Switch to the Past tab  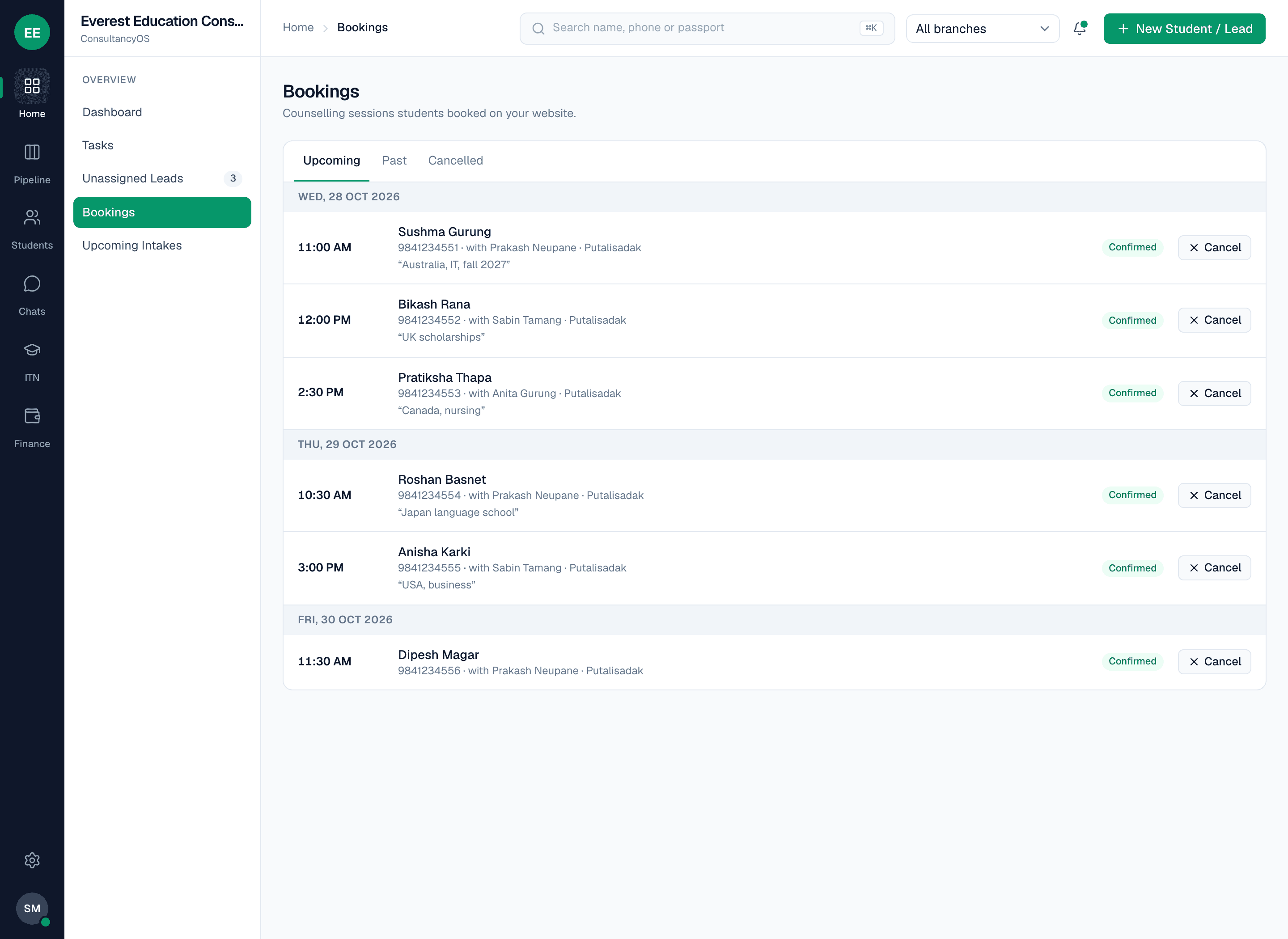pyautogui.click(x=394, y=161)
